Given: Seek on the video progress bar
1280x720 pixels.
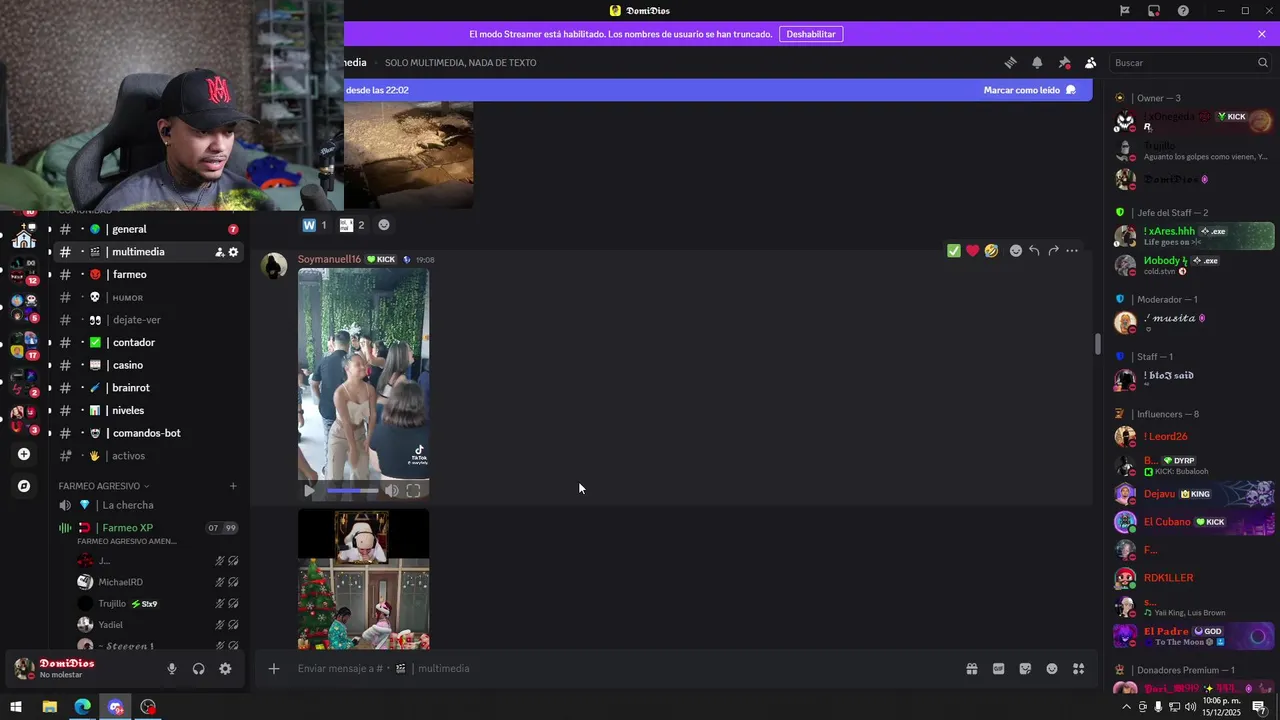Looking at the screenshot, I should (352, 490).
